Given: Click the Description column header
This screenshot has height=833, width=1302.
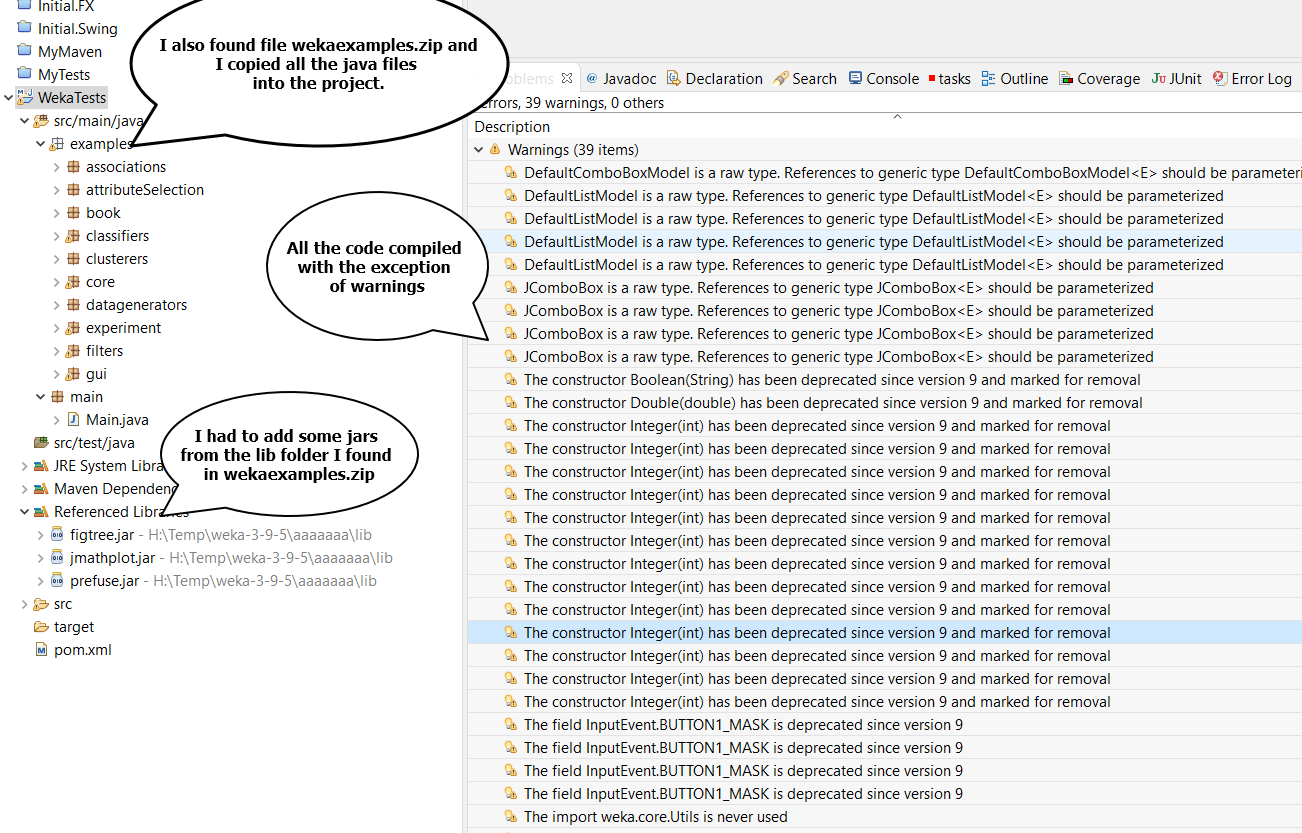Looking at the screenshot, I should pyautogui.click(x=512, y=127).
